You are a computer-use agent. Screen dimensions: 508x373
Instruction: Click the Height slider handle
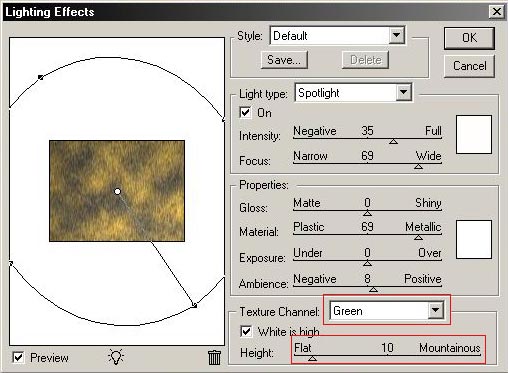point(312,359)
